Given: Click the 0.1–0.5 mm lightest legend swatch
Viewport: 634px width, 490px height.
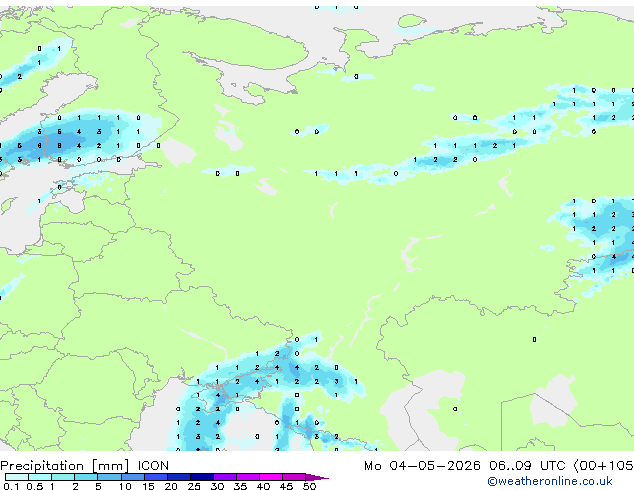Looking at the screenshot, I should [17, 477].
